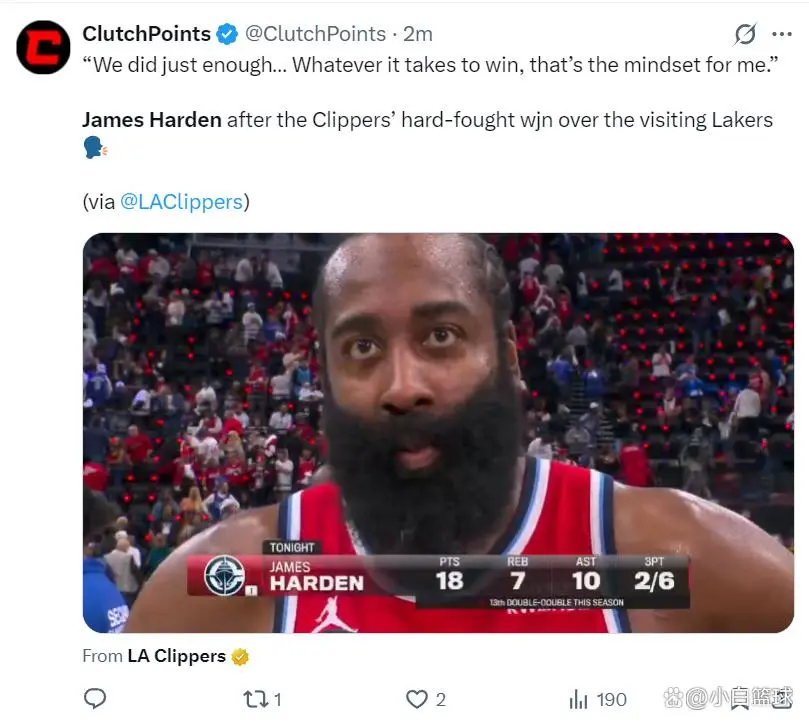Open the ClutchPoints profile avatar
The height and width of the screenshot is (726, 809).
[x=43, y=47]
